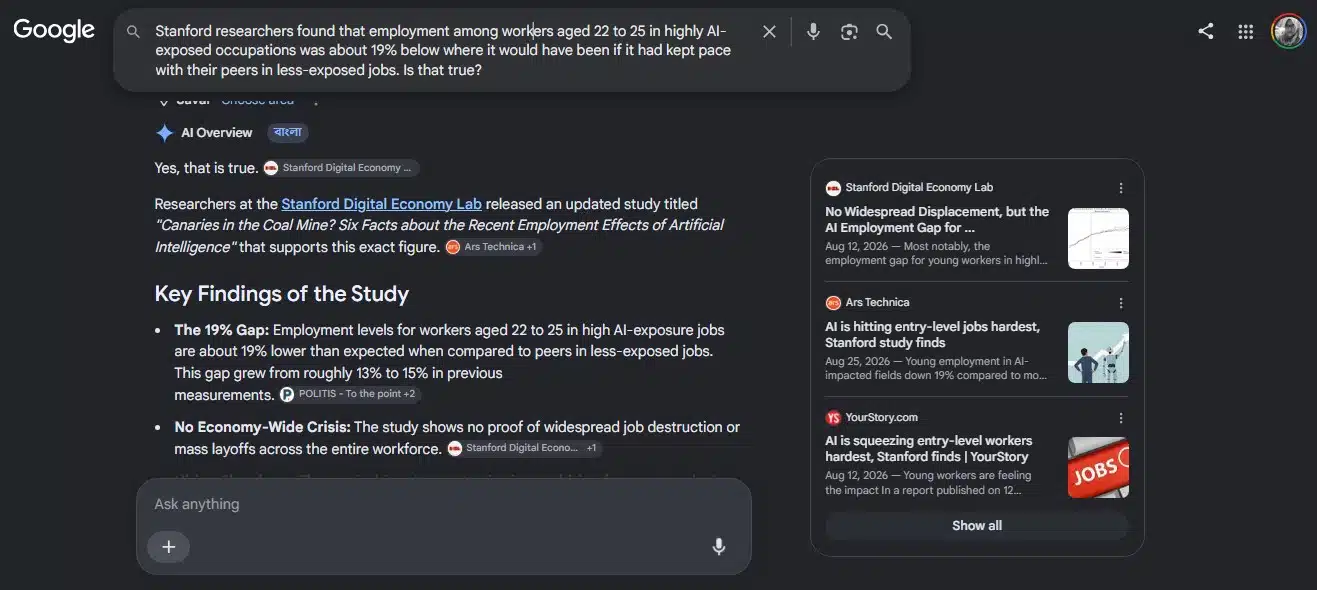Click the red JOBS thumbnail
This screenshot has width=1317, height=590.
(x=1098, y=467)
